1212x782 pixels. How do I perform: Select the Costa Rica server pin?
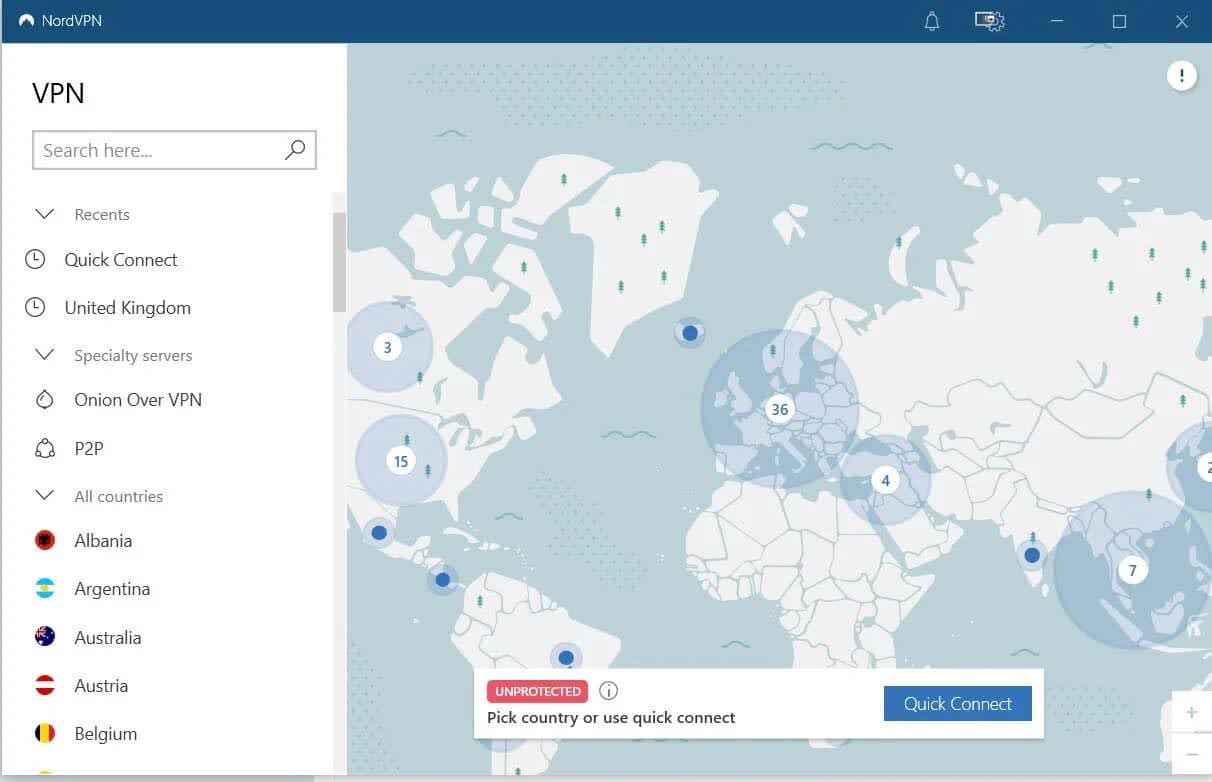[442, 579]
